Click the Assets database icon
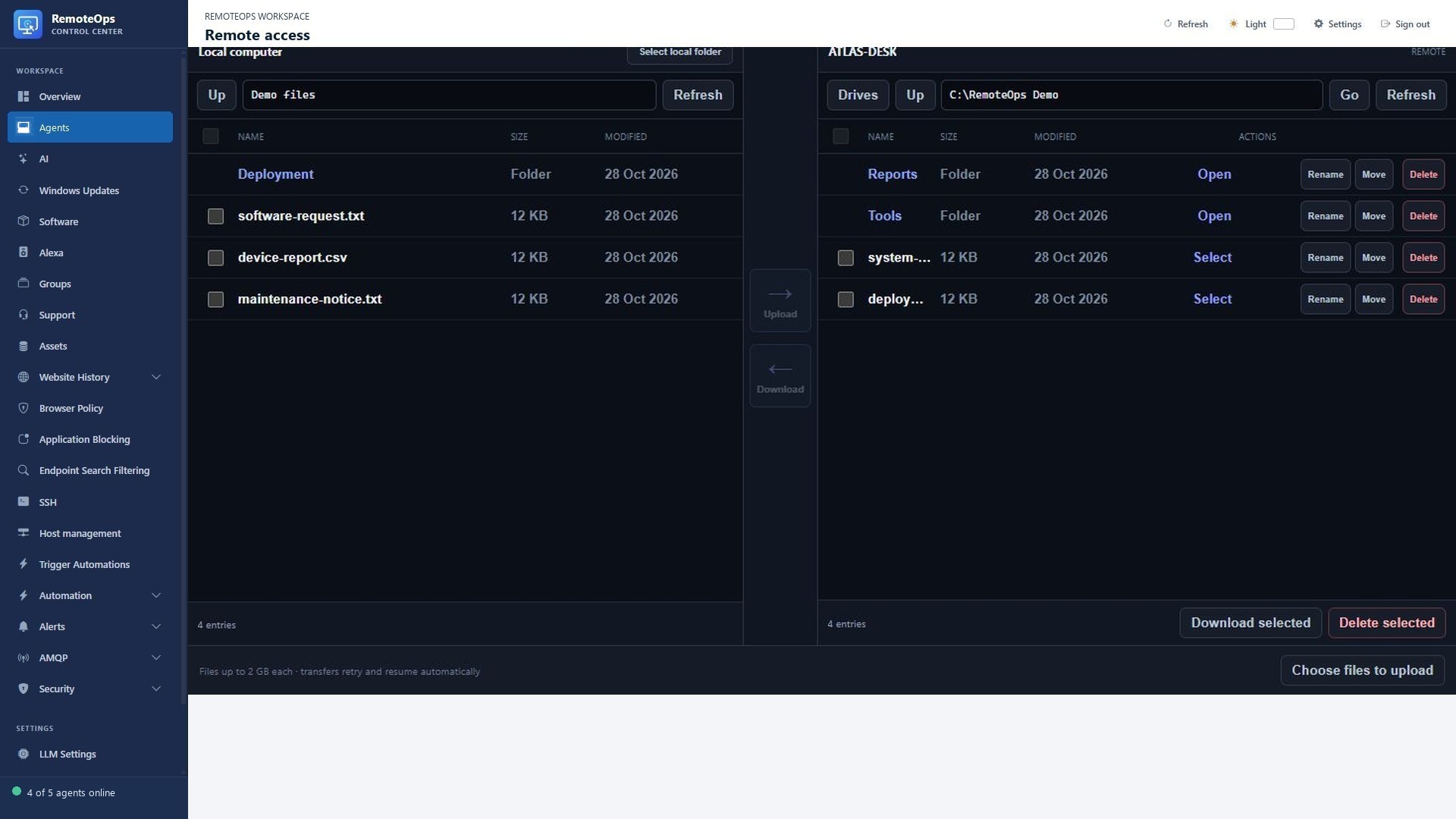 (x=24, y=346)
